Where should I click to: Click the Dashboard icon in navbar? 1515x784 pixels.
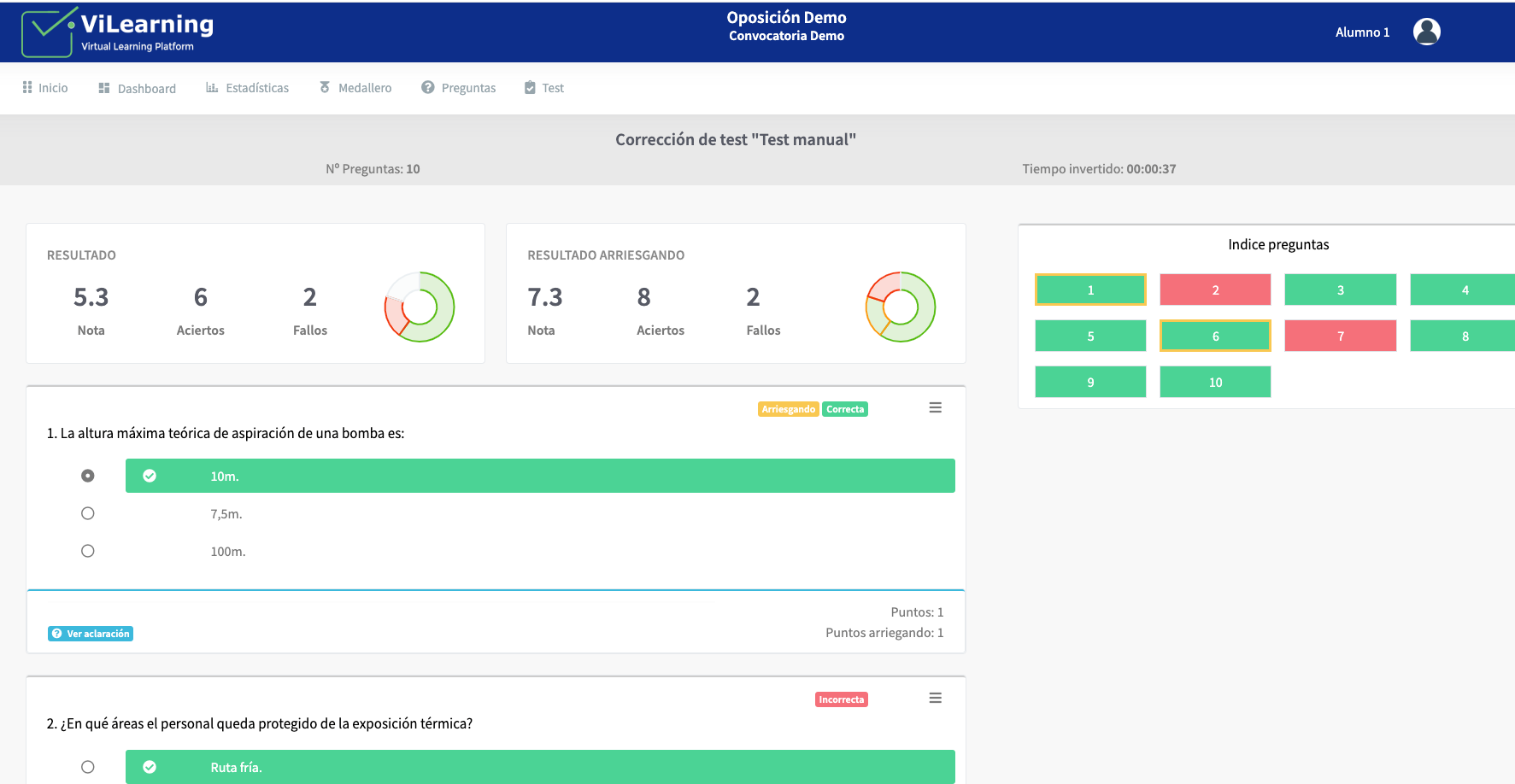[104, 88]
